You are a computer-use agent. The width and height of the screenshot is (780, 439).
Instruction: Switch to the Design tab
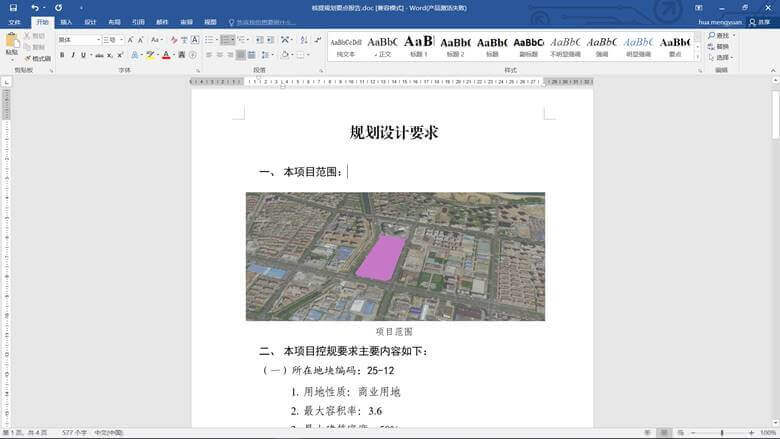point(90,22)
